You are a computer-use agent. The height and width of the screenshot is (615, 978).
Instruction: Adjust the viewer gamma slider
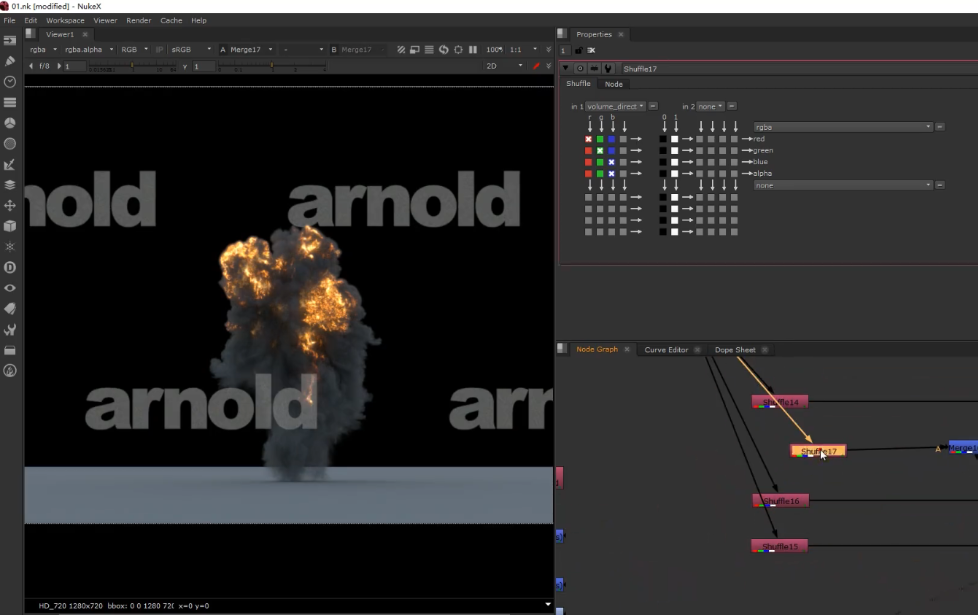(x=271, y=65)
